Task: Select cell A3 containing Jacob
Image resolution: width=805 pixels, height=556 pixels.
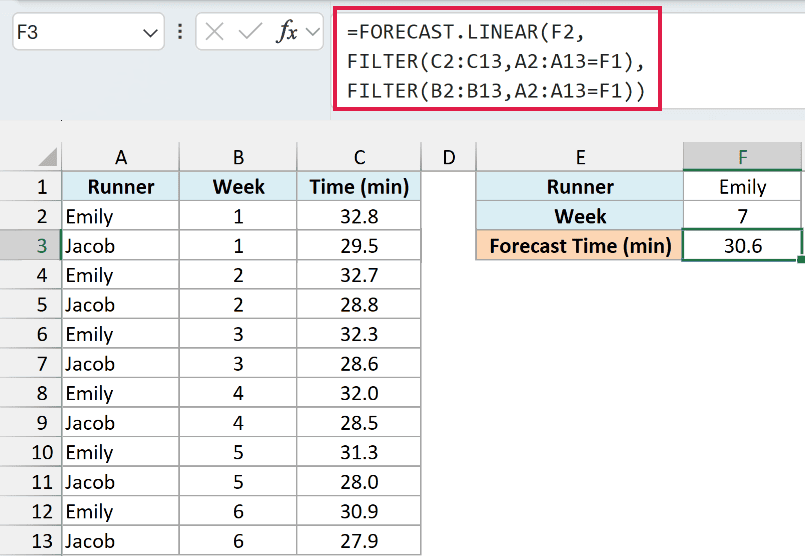Action: pyautogui.click(x=121, y=245)
